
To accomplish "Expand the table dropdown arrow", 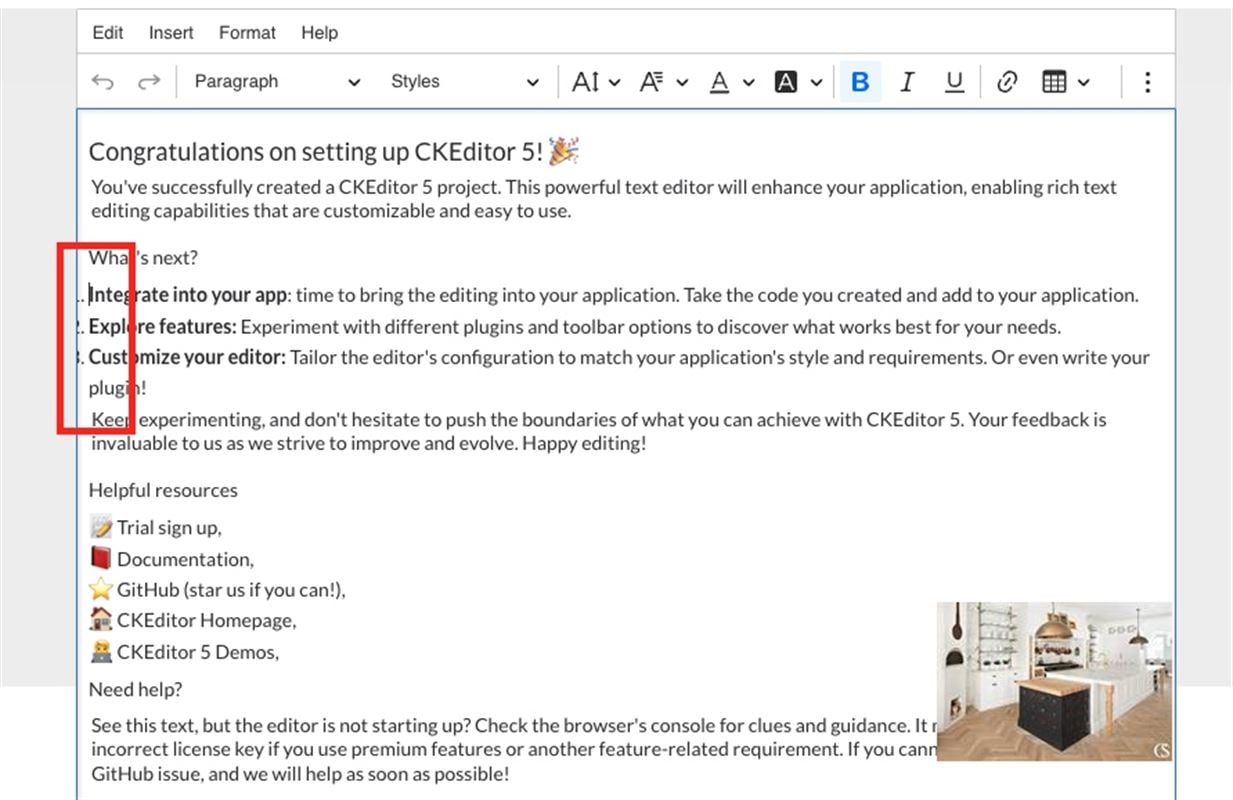I will (x=1083, y=82).
